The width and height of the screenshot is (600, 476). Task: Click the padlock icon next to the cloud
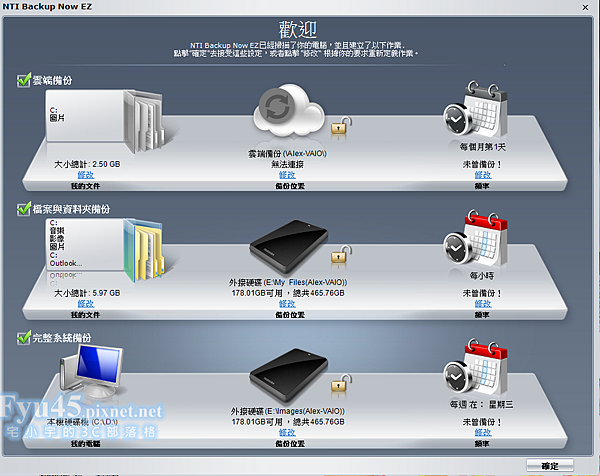[x=341, y=126]
